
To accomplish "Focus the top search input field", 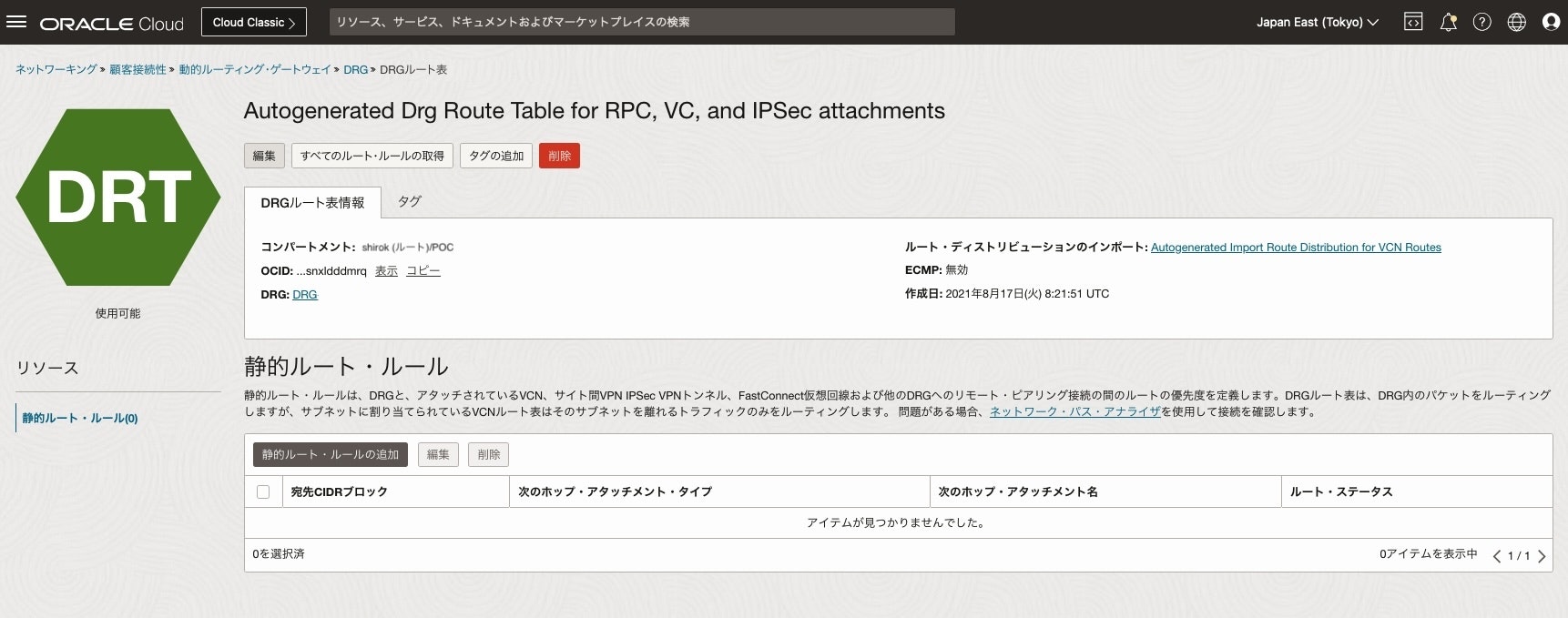I will point(642,22).
